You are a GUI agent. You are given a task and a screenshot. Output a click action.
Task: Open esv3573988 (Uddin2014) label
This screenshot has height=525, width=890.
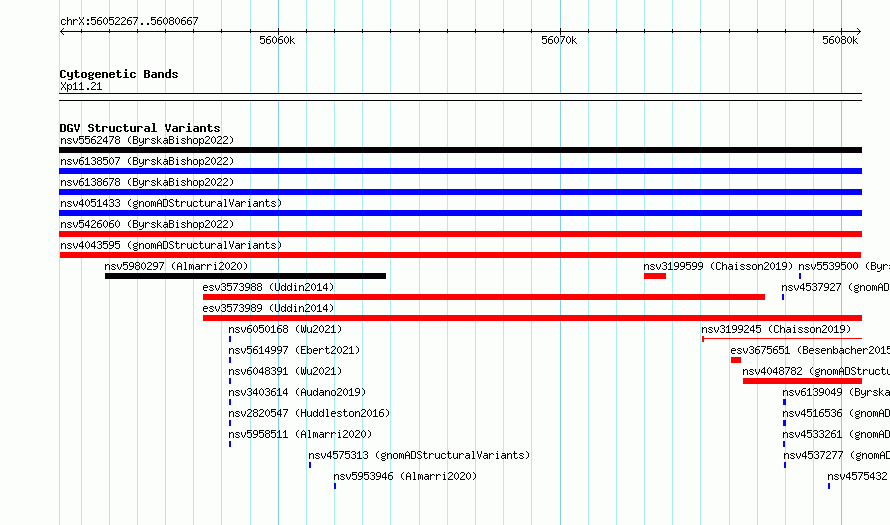268,287
